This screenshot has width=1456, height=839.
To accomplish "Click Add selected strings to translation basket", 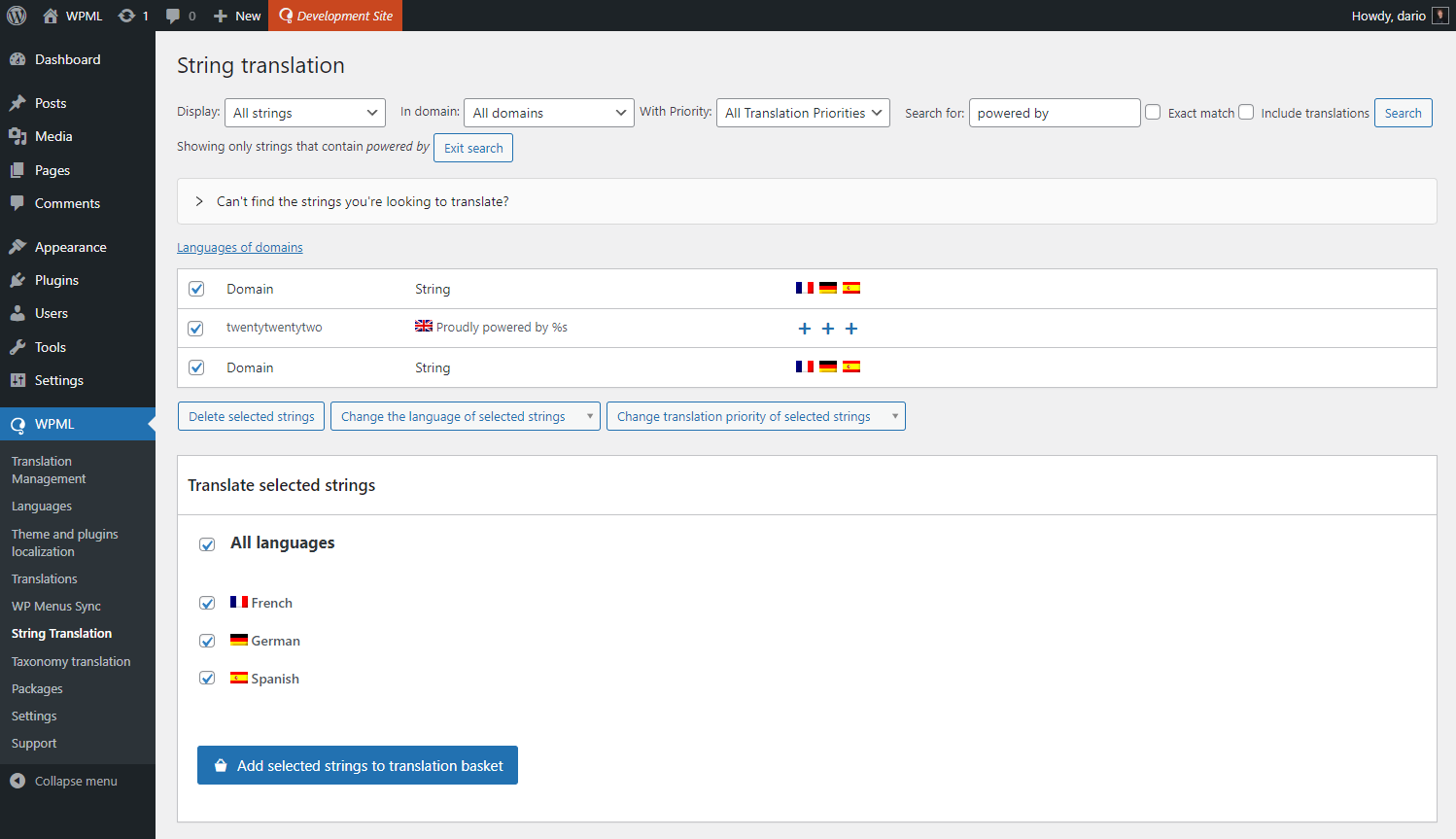I will (357, 765).
